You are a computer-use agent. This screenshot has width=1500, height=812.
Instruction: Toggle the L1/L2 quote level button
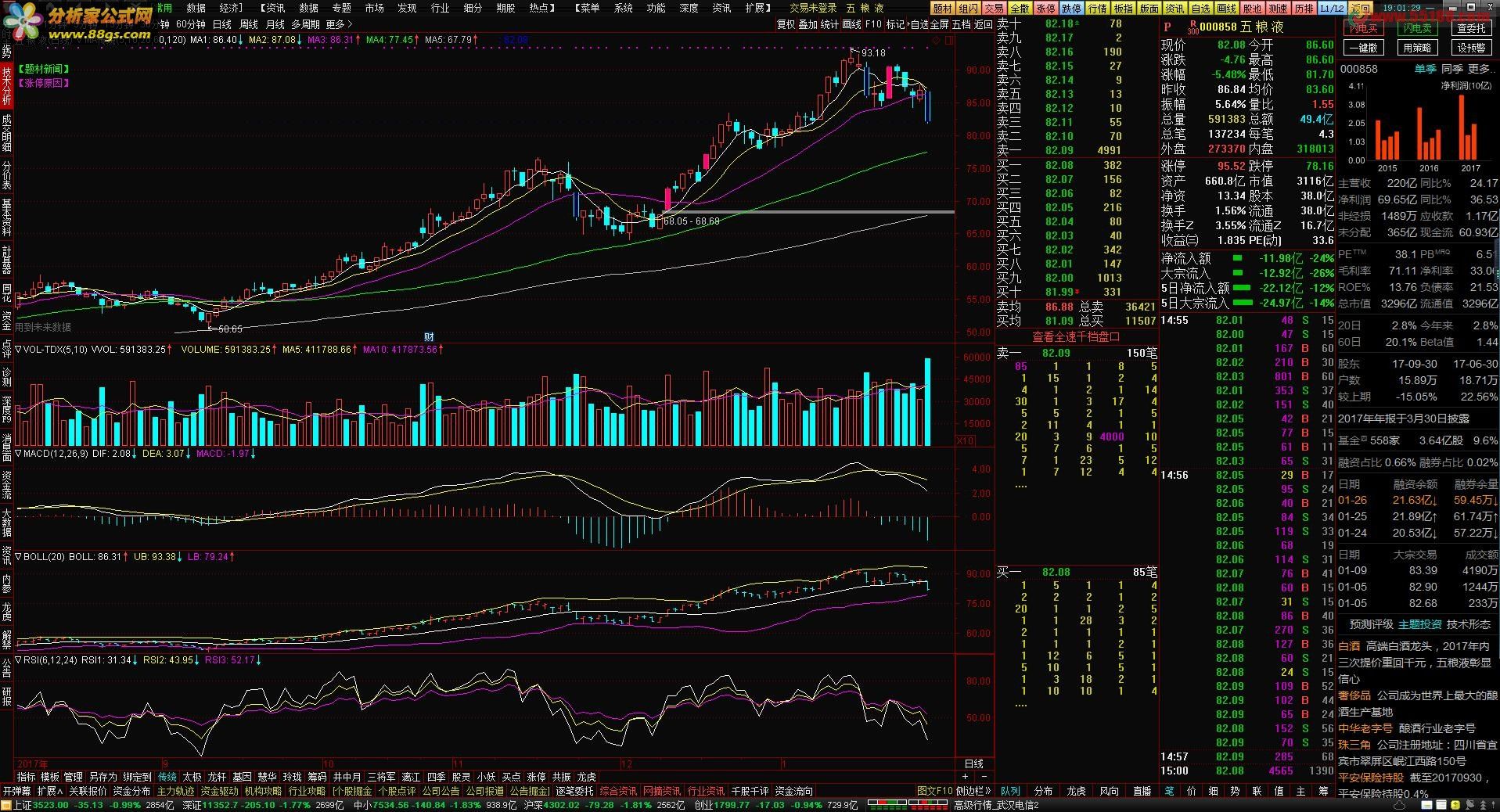1331,9
